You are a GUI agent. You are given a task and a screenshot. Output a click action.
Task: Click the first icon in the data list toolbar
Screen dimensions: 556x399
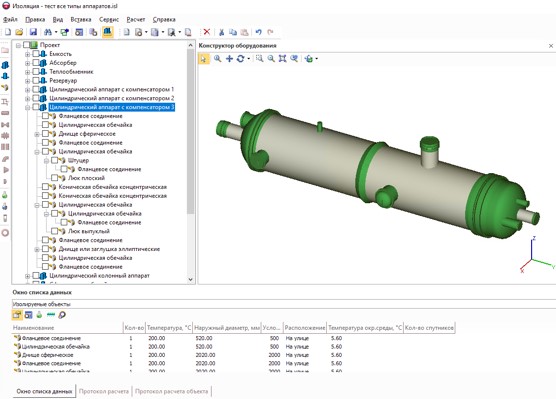(x=17, y=315)
